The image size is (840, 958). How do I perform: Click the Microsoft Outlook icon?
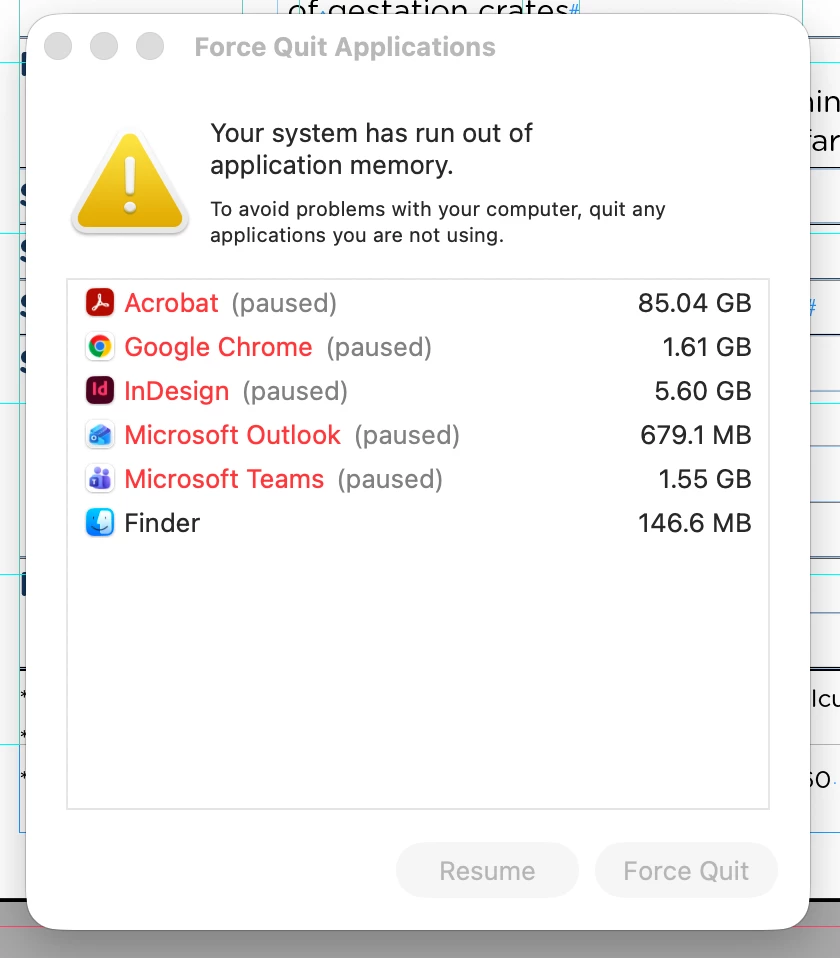point(100,435)
